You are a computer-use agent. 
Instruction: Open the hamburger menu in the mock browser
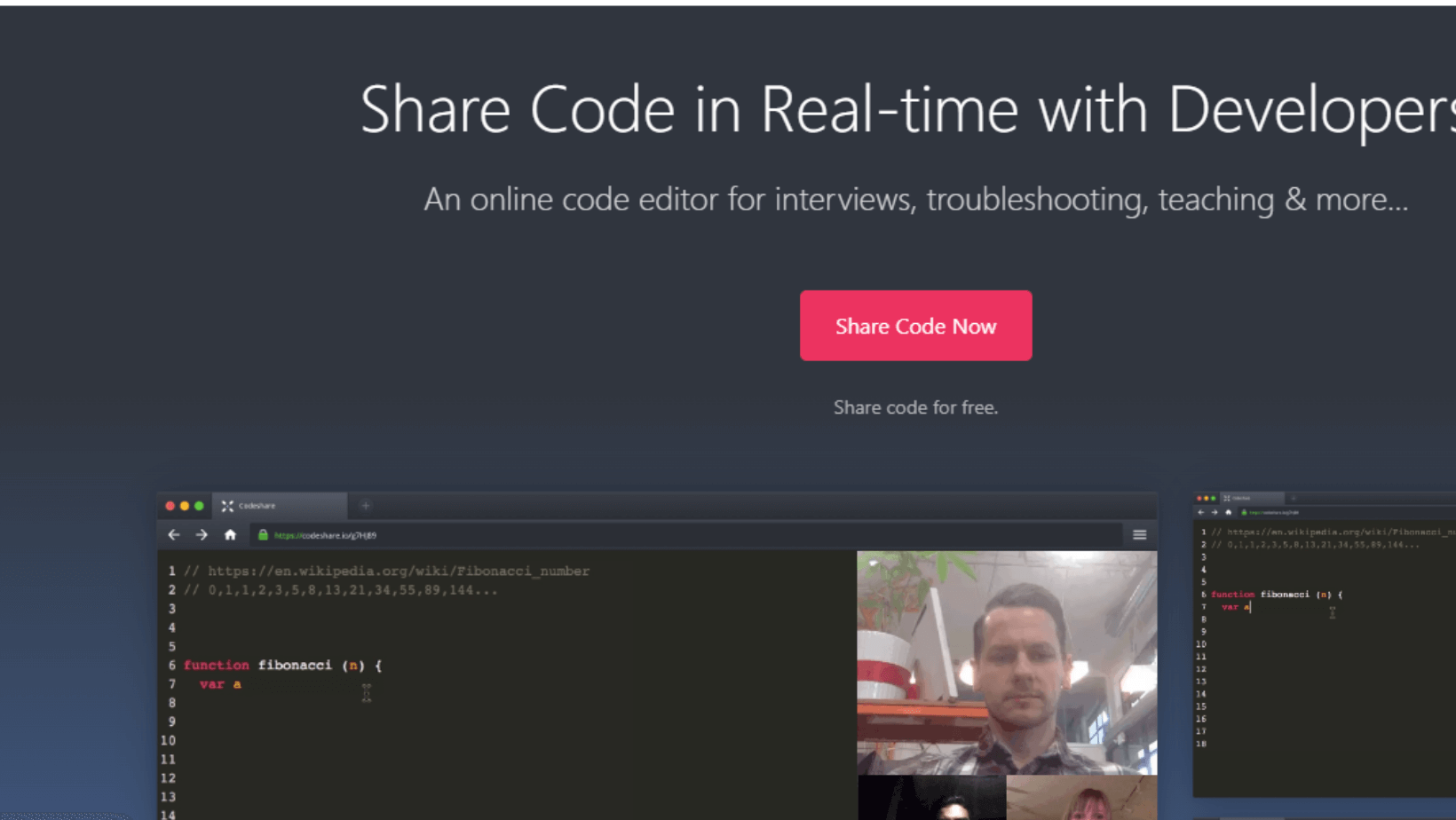coord(1140,535)
